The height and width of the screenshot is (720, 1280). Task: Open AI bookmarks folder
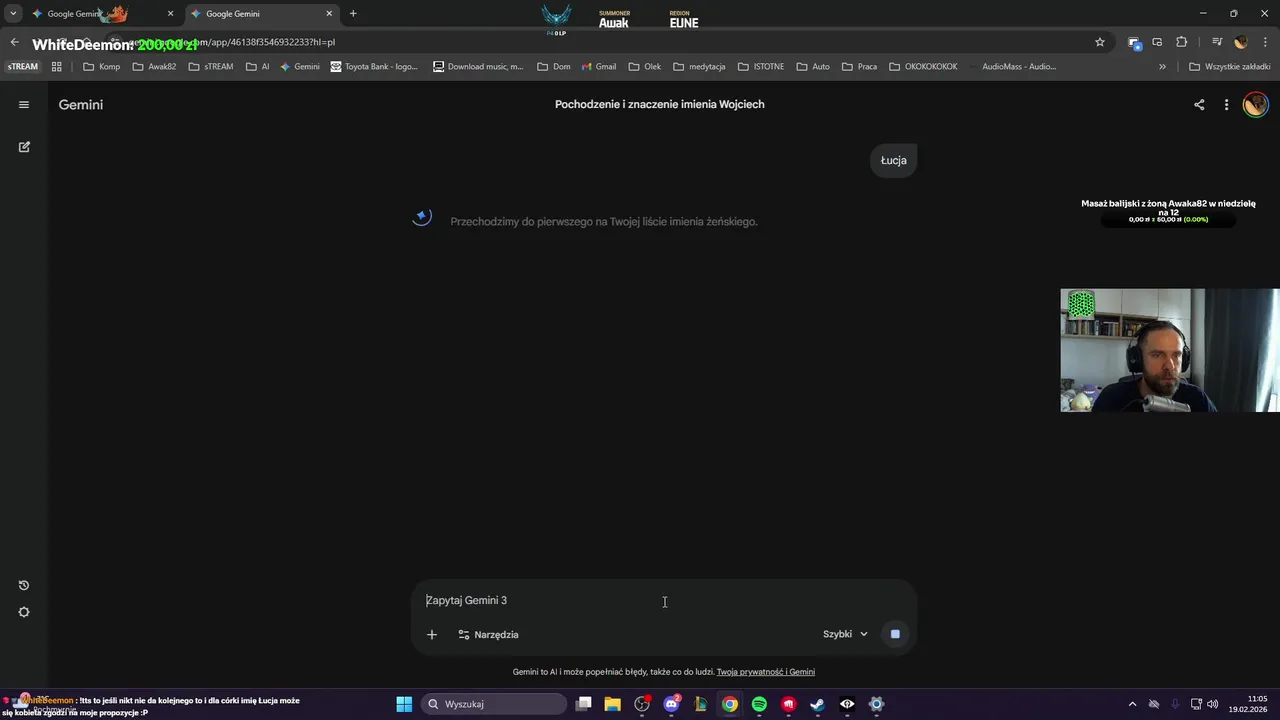(257, 67)
